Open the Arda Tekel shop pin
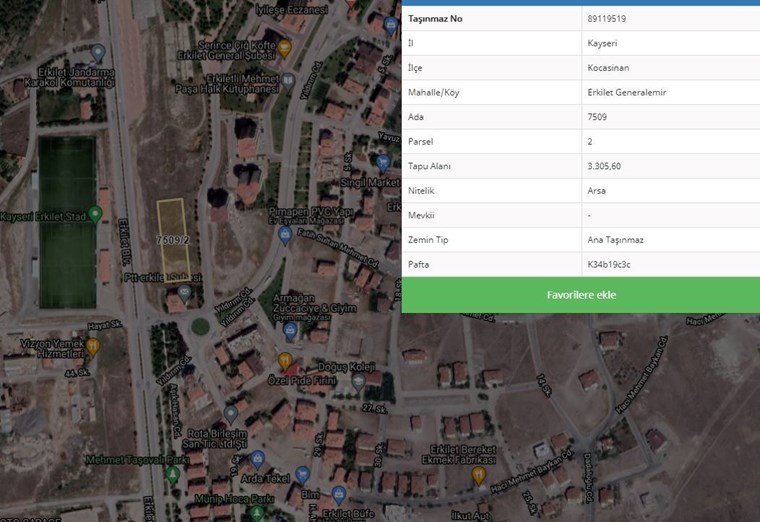 257,459
